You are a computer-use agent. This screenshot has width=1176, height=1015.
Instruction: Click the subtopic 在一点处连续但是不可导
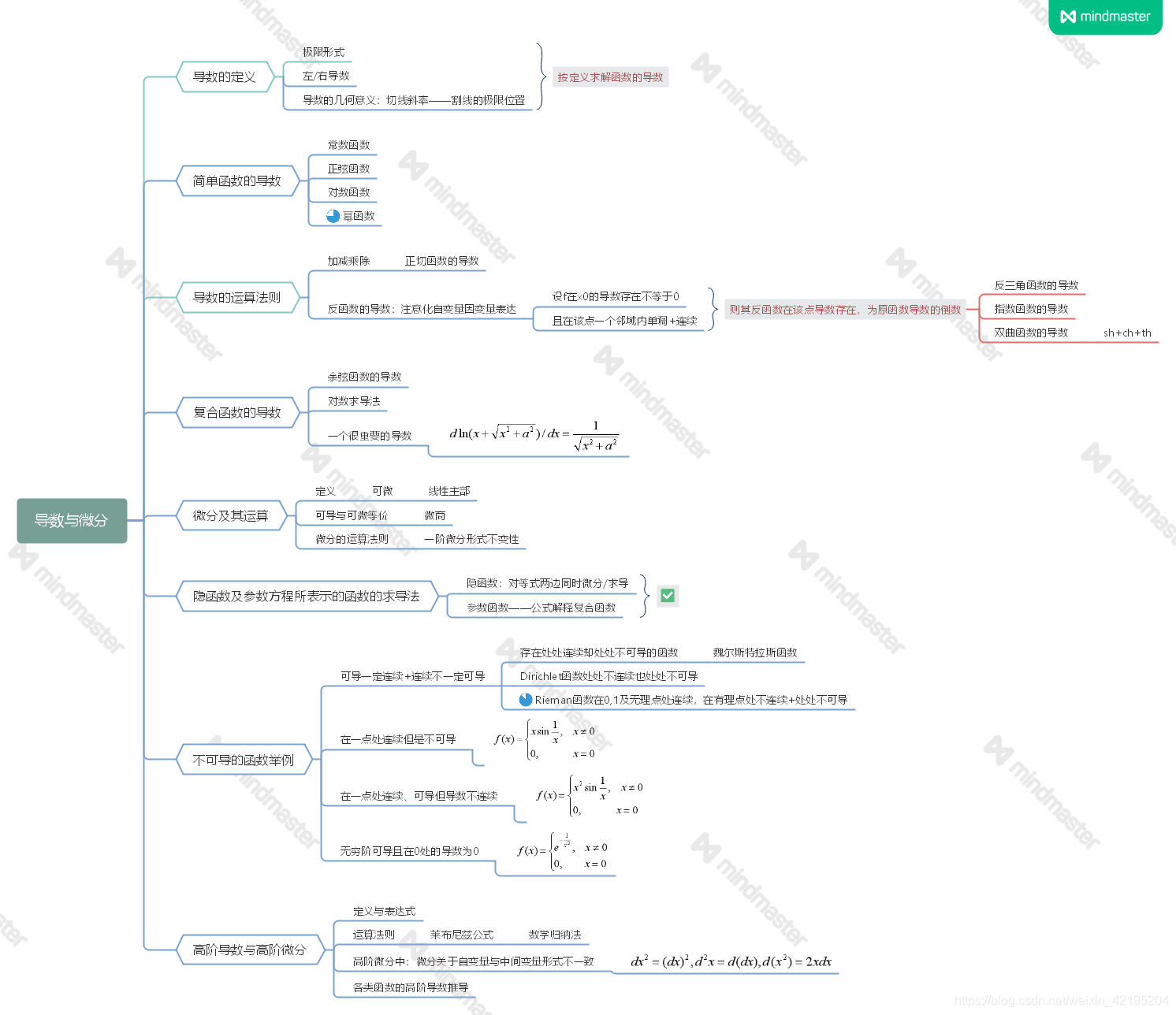pyautogui.click(x=398, y=739)
